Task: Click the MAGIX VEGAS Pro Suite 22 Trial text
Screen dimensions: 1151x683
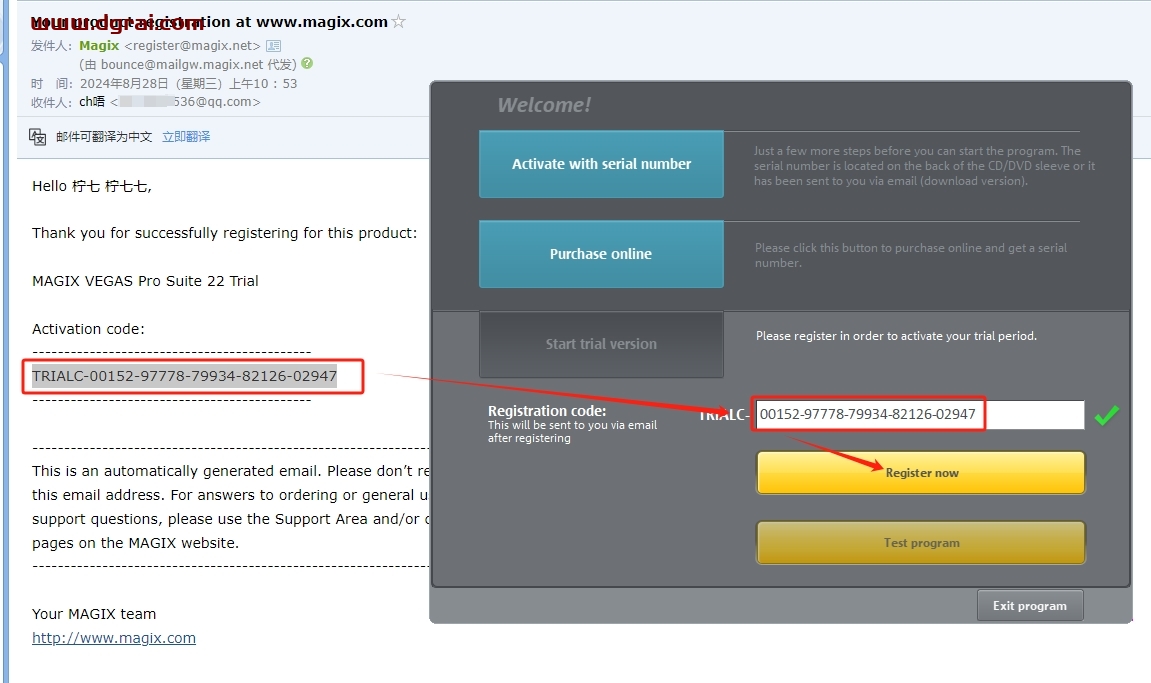Action: (x=145, y=281)
